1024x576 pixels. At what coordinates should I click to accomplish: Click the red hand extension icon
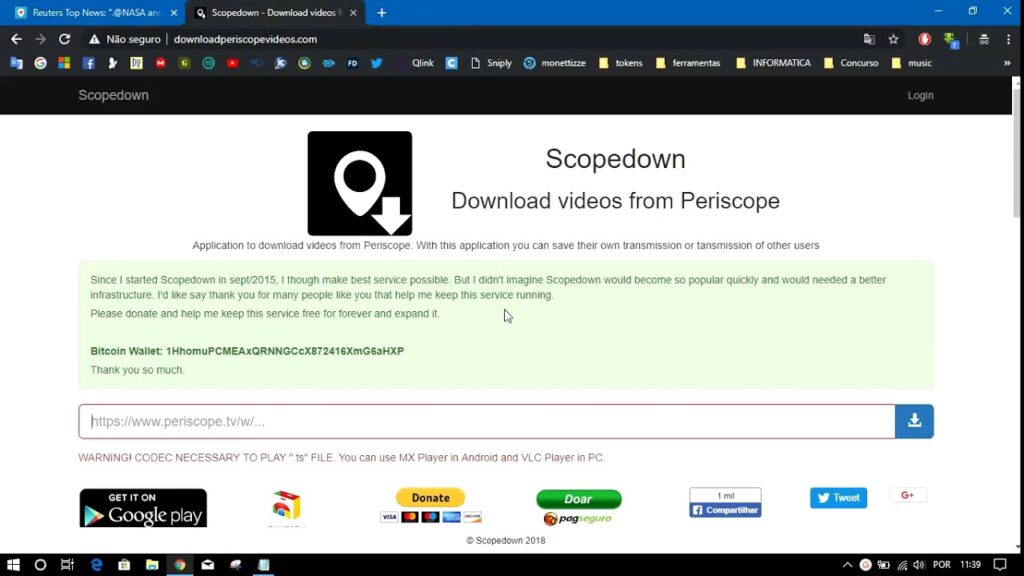[x=925, y=39]
